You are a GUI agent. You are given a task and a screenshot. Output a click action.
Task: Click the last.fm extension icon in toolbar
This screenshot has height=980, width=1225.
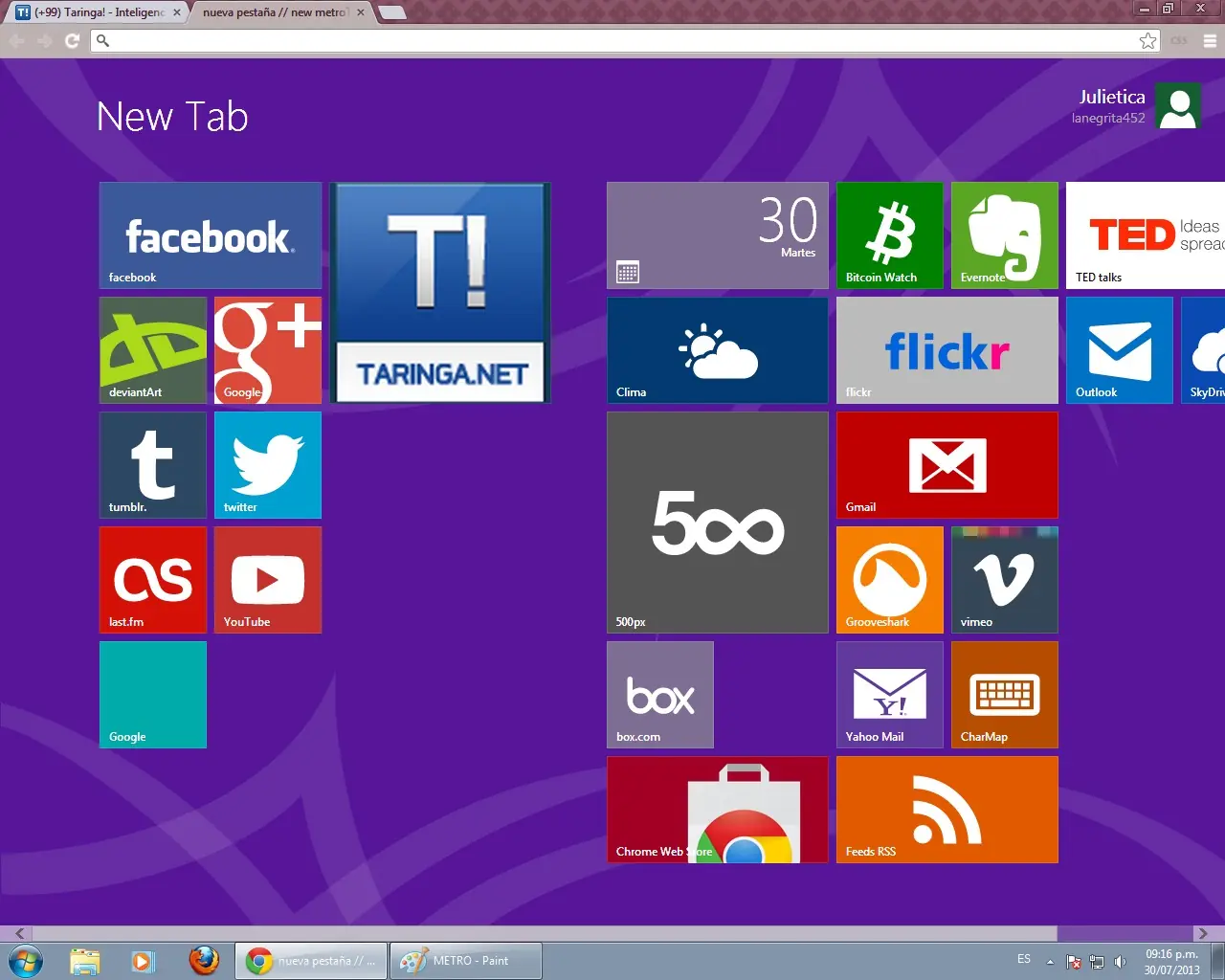click(1179, 40)
